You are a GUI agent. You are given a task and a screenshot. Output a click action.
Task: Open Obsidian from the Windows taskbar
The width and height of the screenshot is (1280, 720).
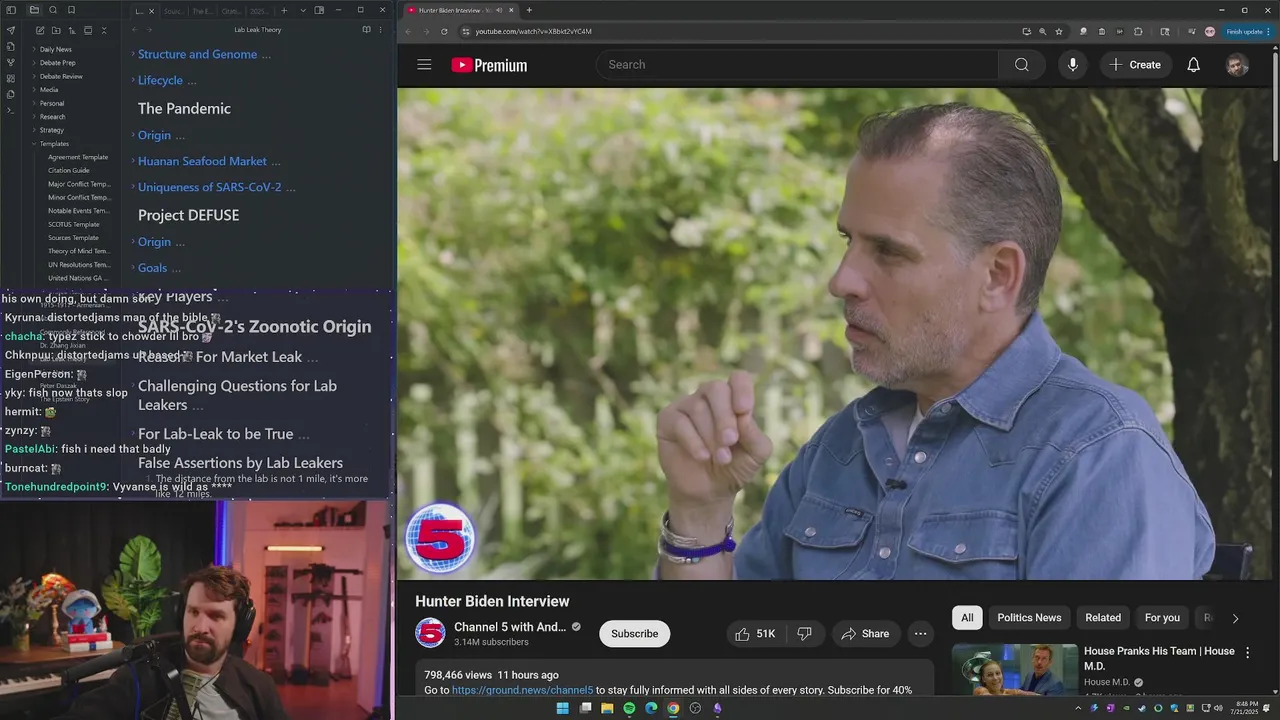tap(717, 708)
